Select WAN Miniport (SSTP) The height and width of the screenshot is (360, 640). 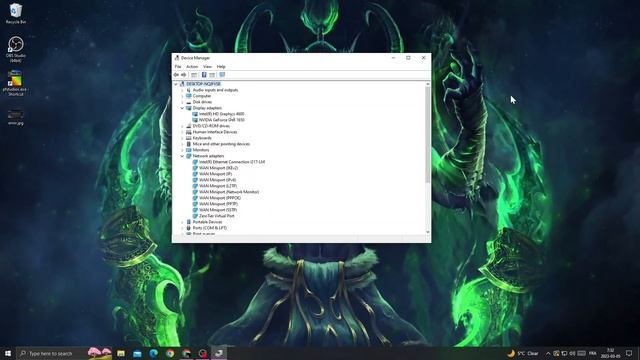(x=218, y=210)
